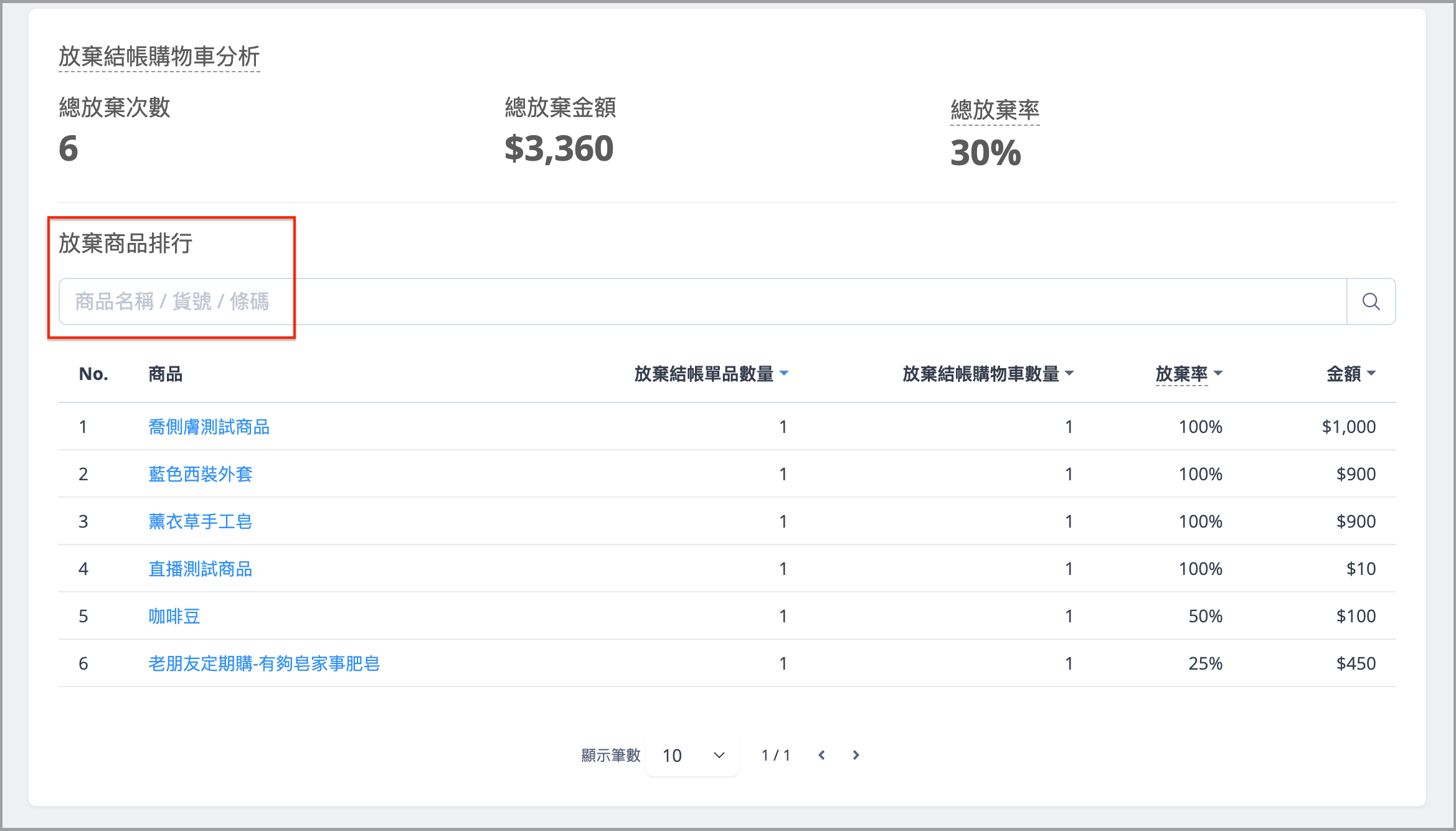Sort by 放棄結帳購物車數量 column arrow
Image resolution: width=1456 pixels, height=831 pixels.
[x=1069, y=373]
